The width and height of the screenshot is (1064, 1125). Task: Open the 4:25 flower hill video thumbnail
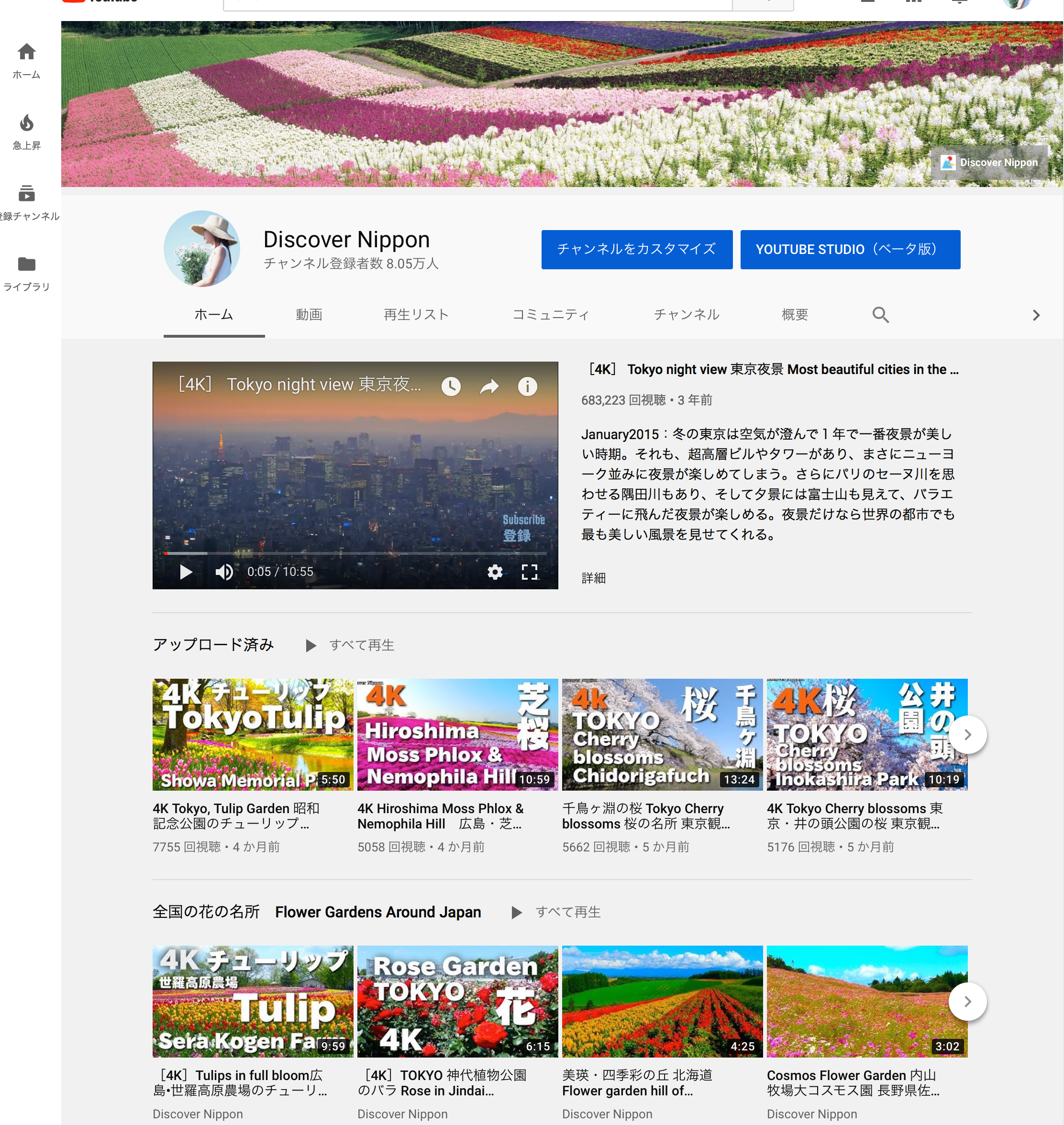point(663,1002)
